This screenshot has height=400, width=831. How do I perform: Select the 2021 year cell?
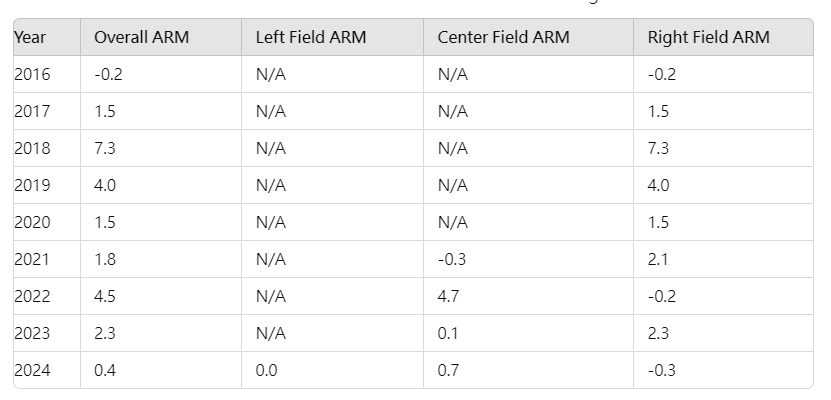pyautogui.click(x=32, y=260)
